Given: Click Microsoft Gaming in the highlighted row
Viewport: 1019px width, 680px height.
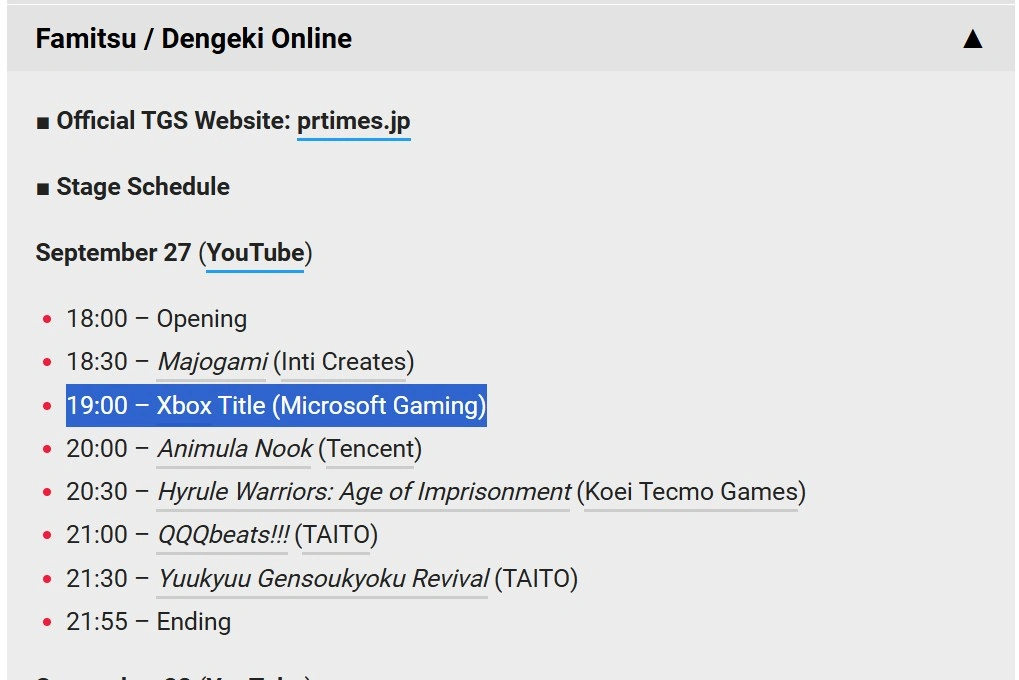Looking at the screenshot, I should [x=382, y=405].
